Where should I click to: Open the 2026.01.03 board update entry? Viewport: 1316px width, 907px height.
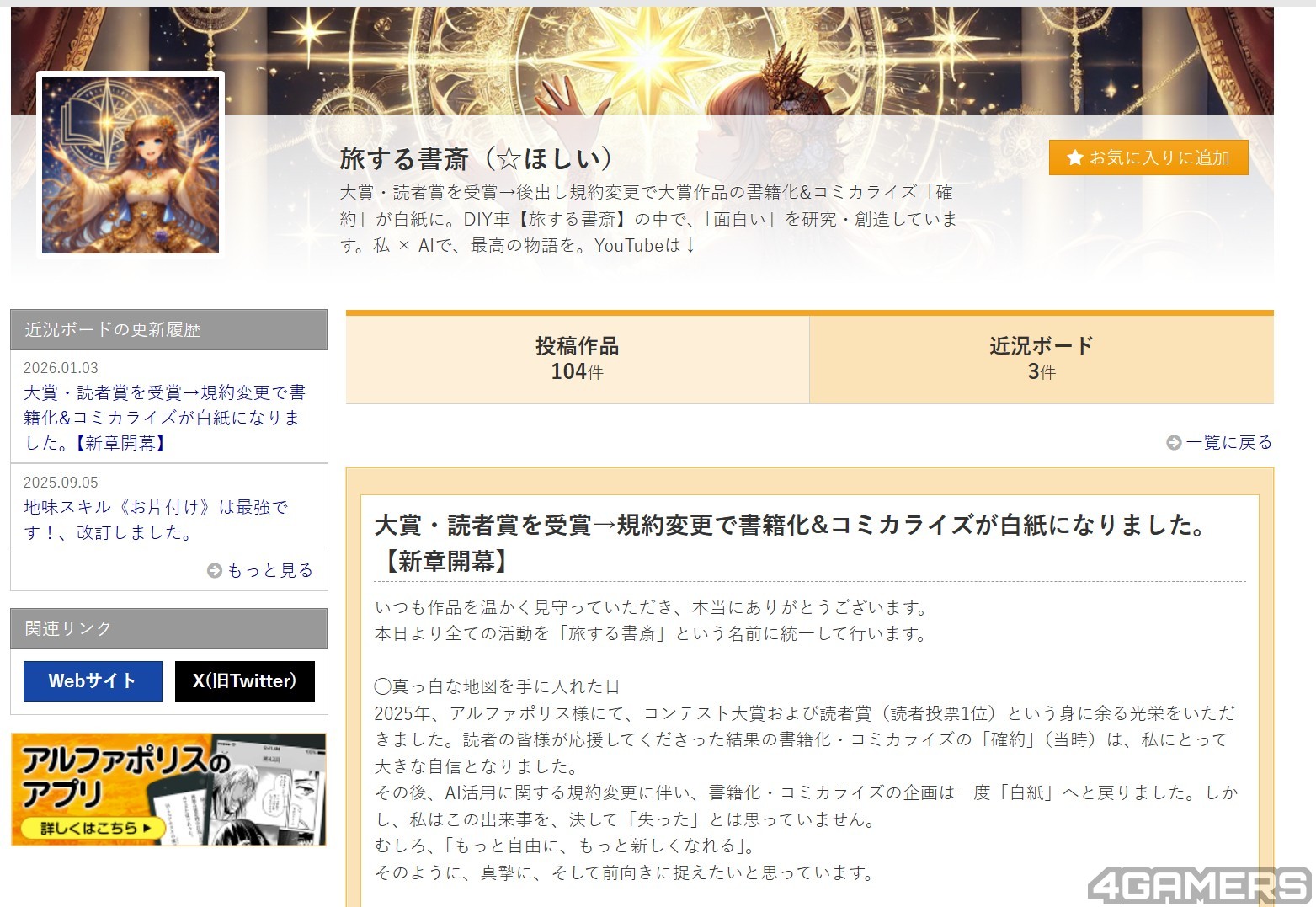[x=164, y=418]
